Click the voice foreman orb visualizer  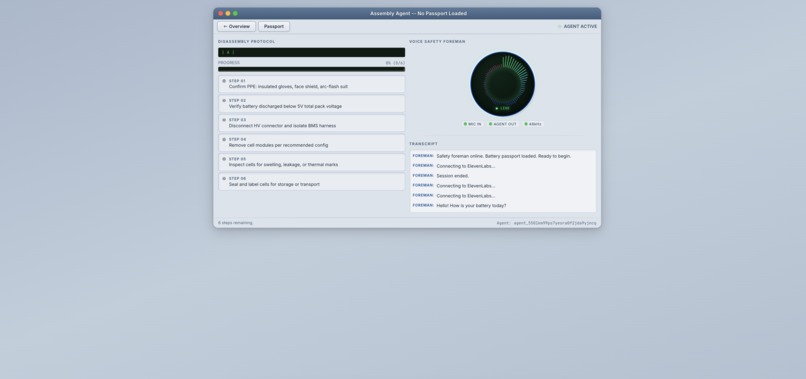click(x=502, y=84)
